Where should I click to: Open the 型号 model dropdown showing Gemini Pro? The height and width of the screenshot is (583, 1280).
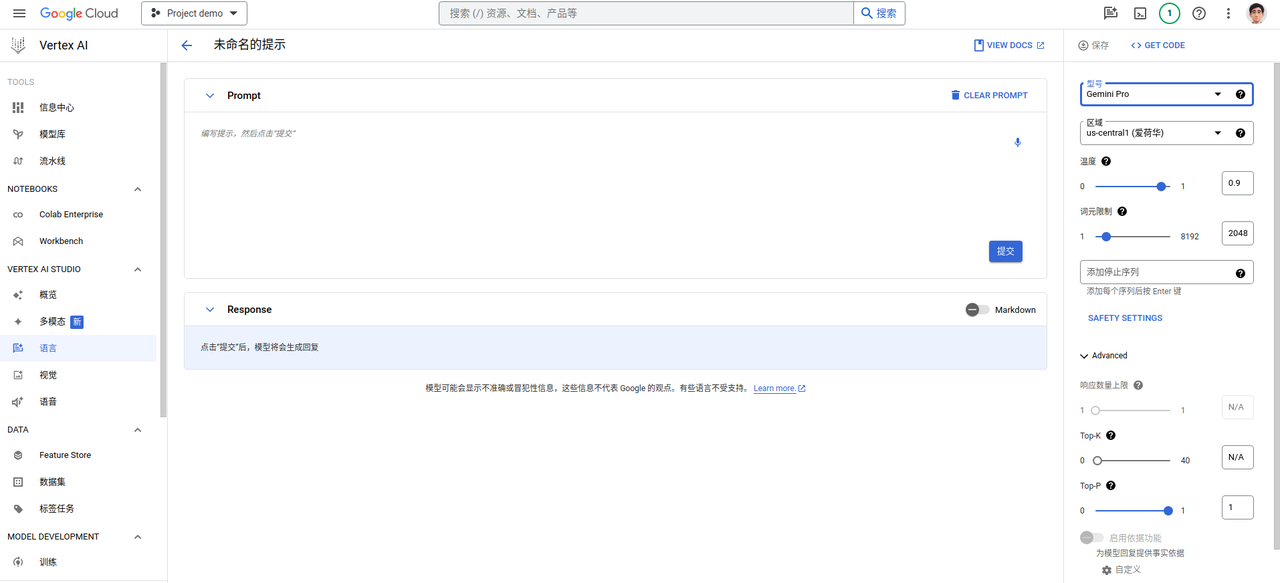coord(1160,93)
